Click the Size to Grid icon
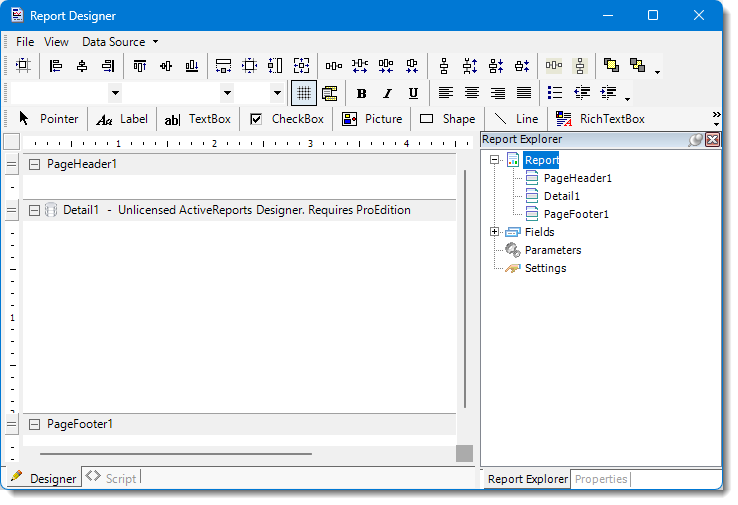 (249, 66)
